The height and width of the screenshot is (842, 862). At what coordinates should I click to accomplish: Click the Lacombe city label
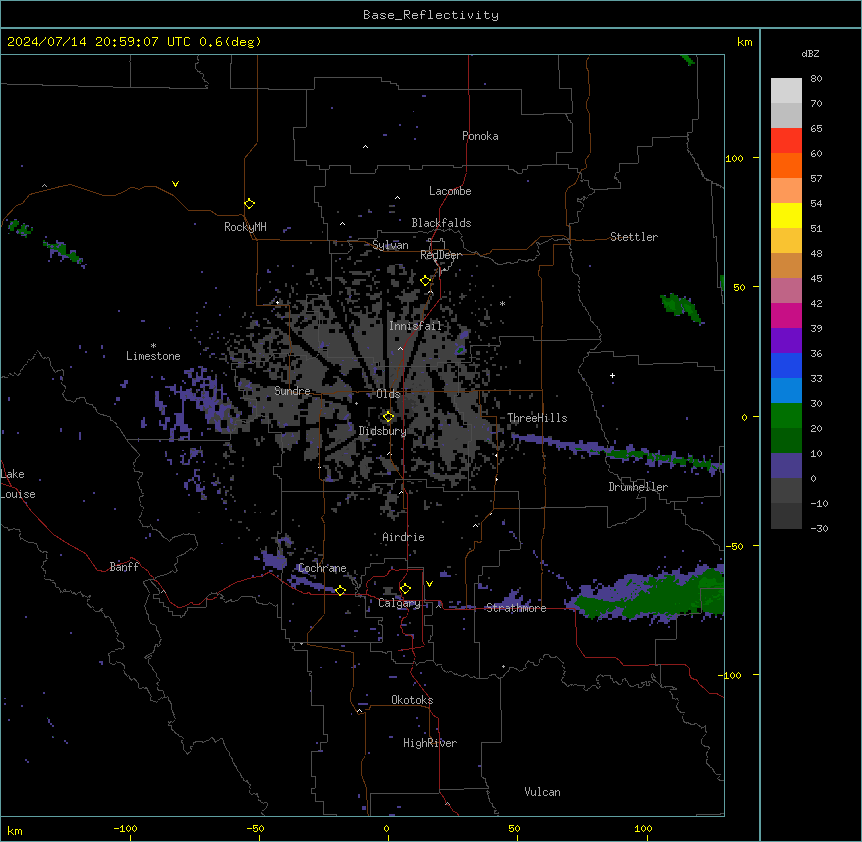point(450,191)
